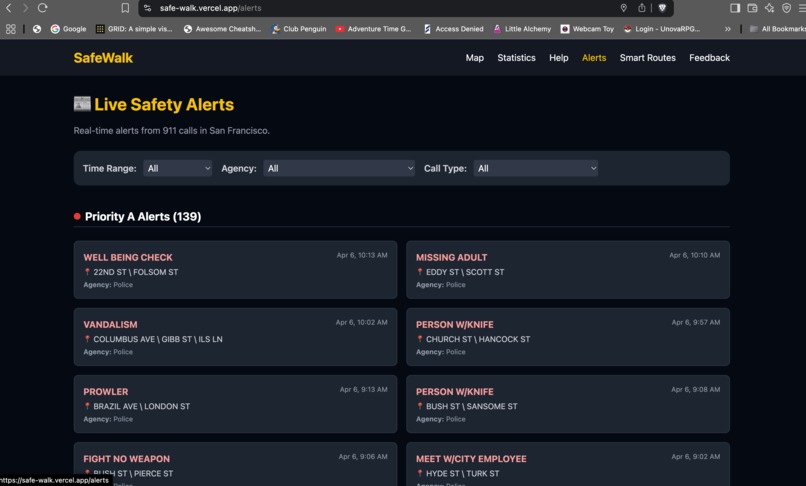
Task: Click COLUMBUS AVE \ GIBB ST \ ILS LN location
Action: click(158, 339)
